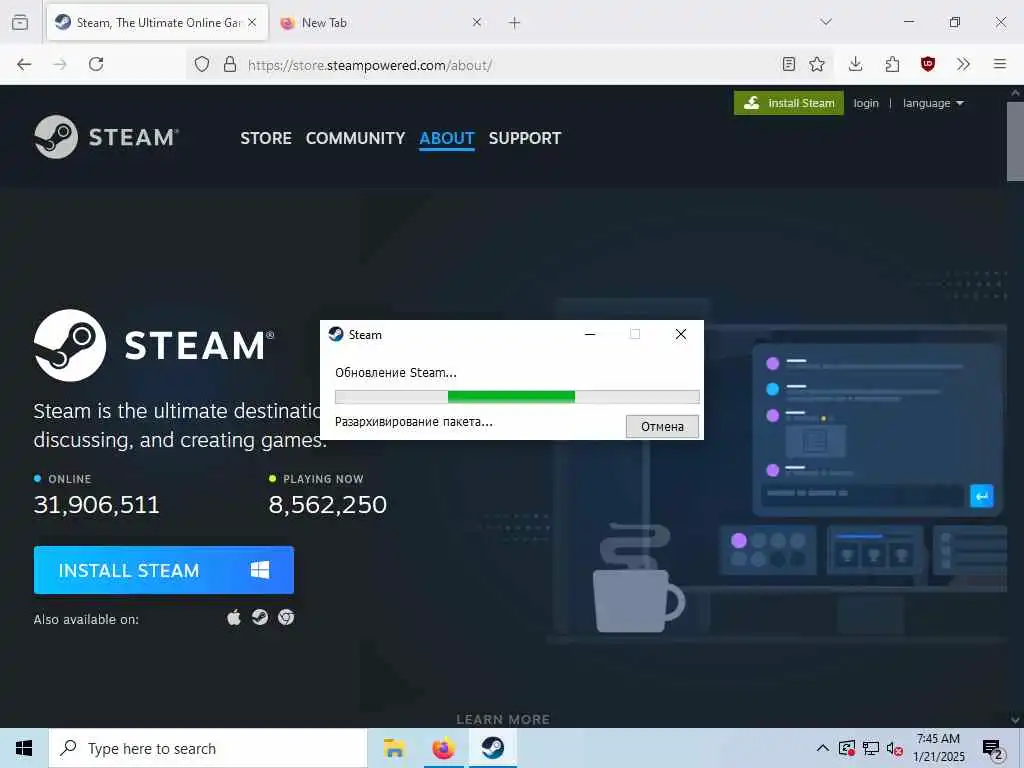Reload the Steam about page

(96, 64)
